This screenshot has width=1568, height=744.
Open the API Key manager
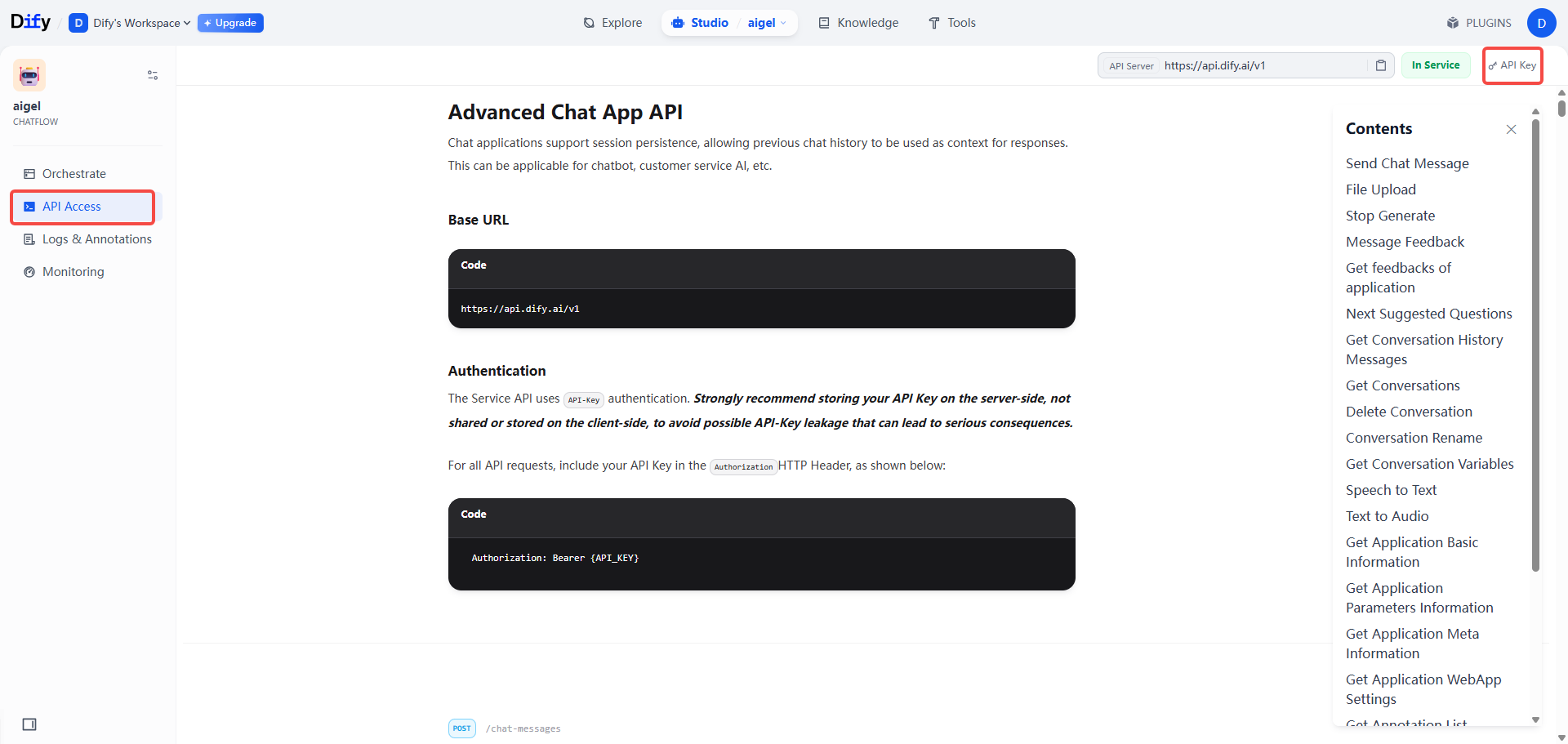coord(1512,65)
